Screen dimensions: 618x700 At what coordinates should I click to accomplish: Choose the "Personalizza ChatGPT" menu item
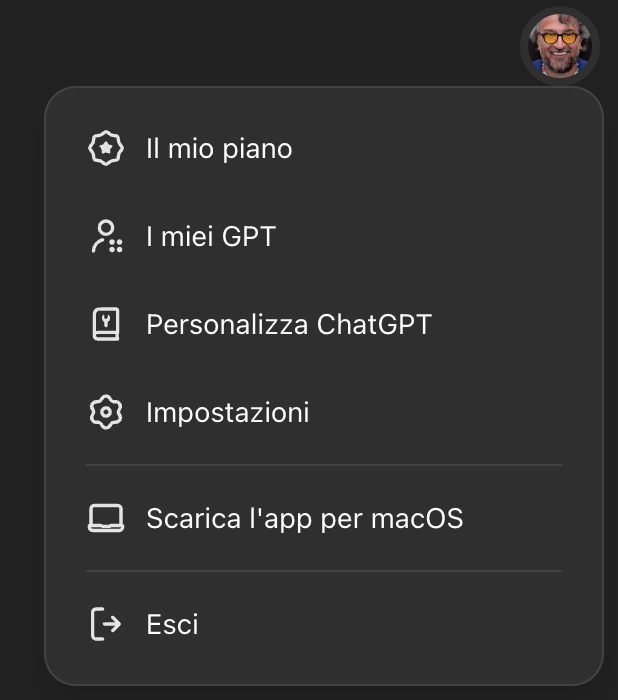[289, 324]
